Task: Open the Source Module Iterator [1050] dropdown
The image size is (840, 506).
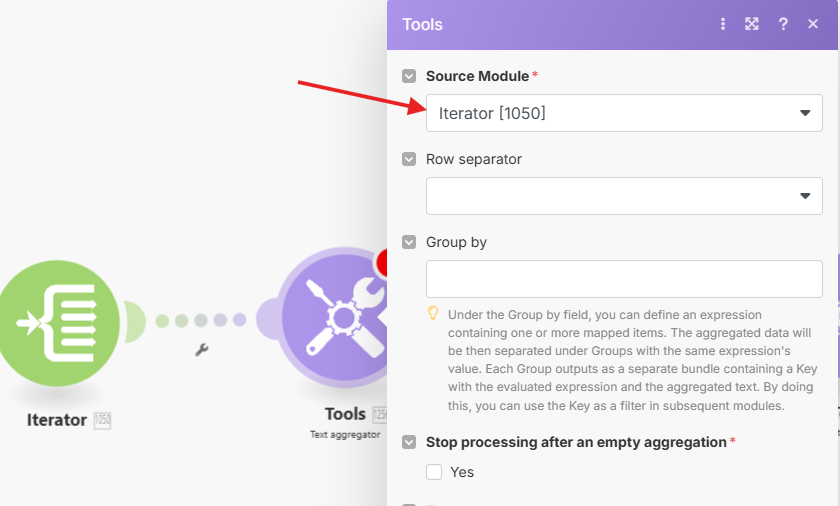Action: (x=624, y=113)
